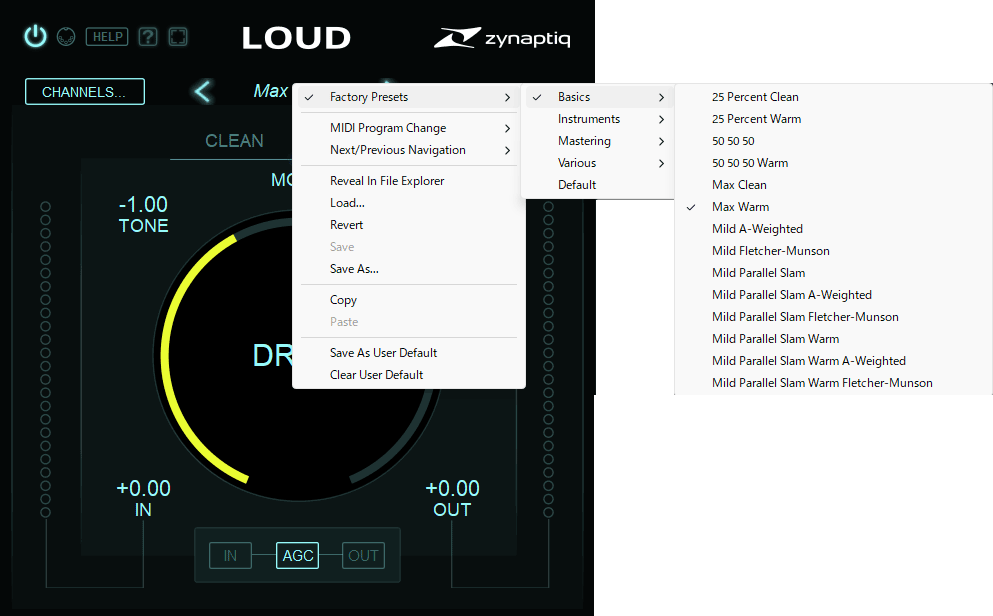Expand MIDI Program Change submenu

click(x=409, y=128)
